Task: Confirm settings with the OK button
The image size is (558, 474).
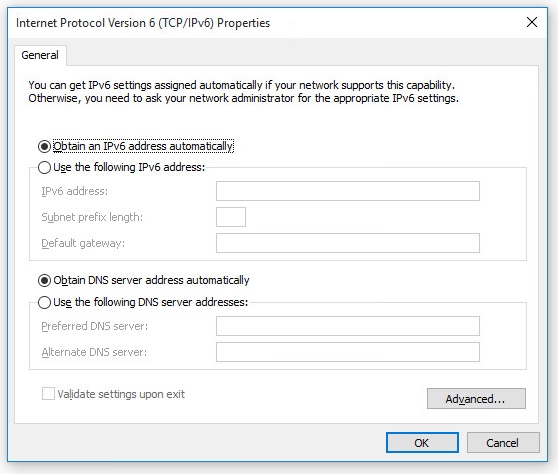Action: [422, 443]
